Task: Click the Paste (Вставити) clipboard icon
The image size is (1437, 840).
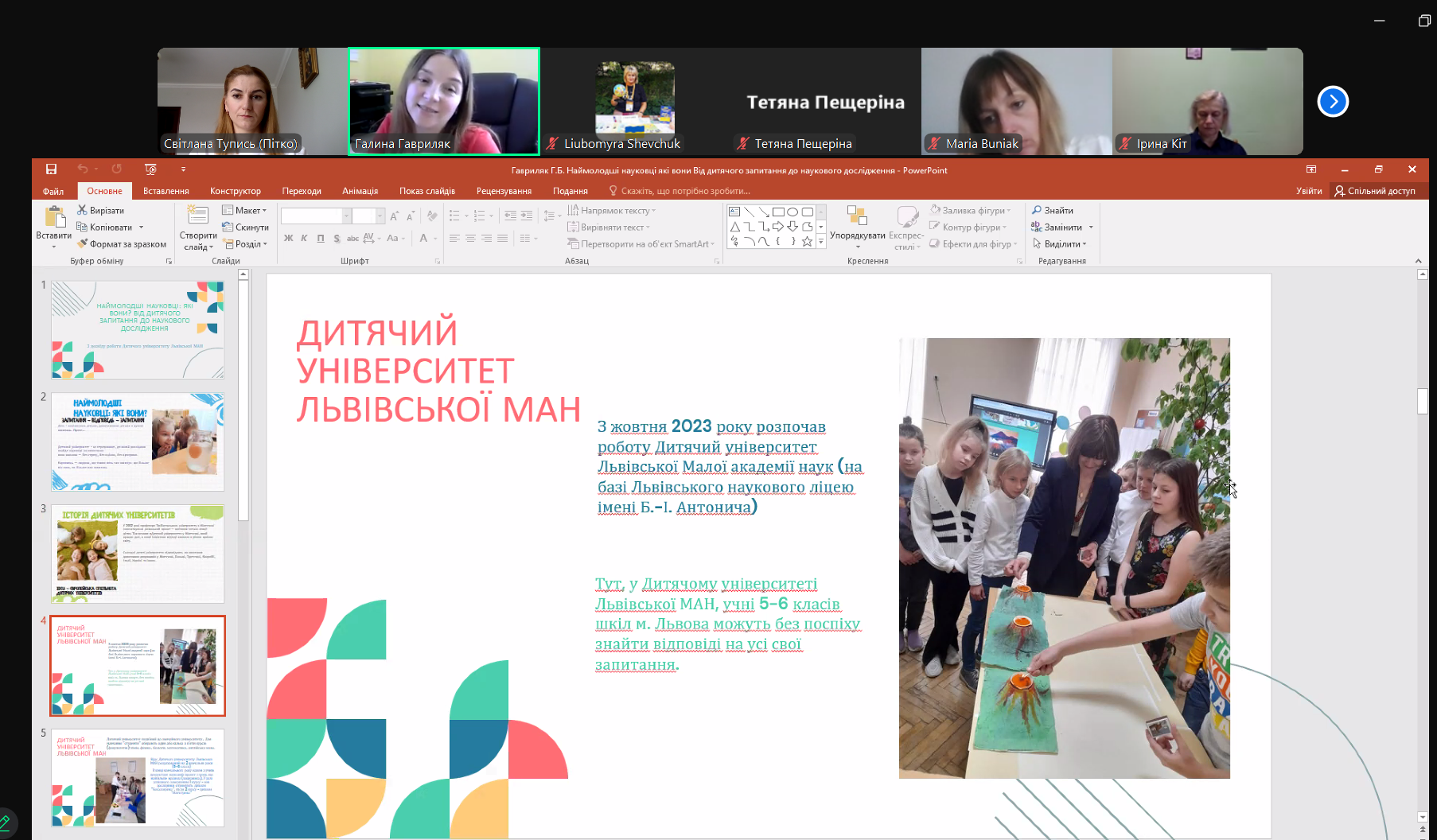Action: tap(54, 221)
